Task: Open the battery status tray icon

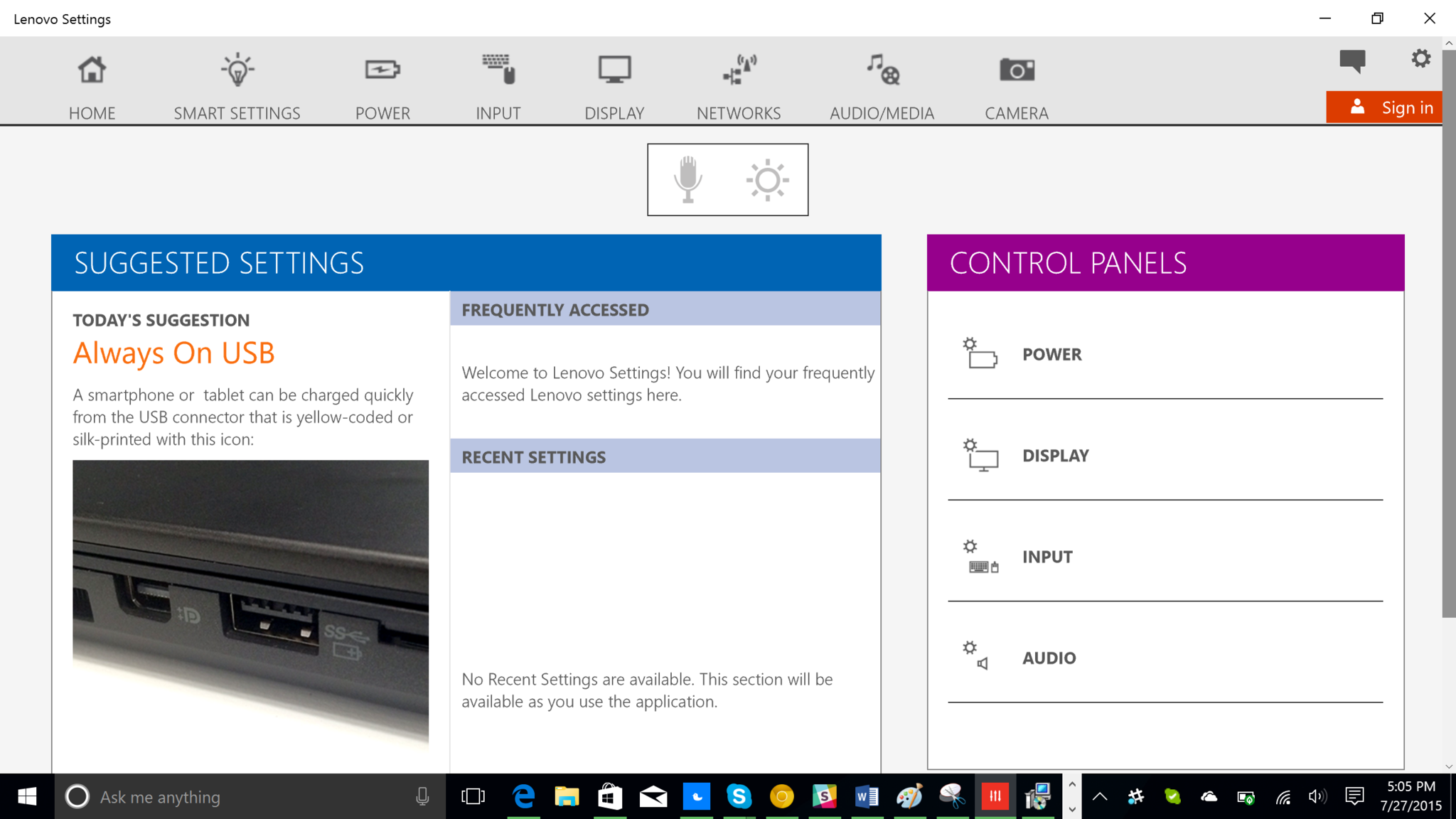Action: 1246,798
